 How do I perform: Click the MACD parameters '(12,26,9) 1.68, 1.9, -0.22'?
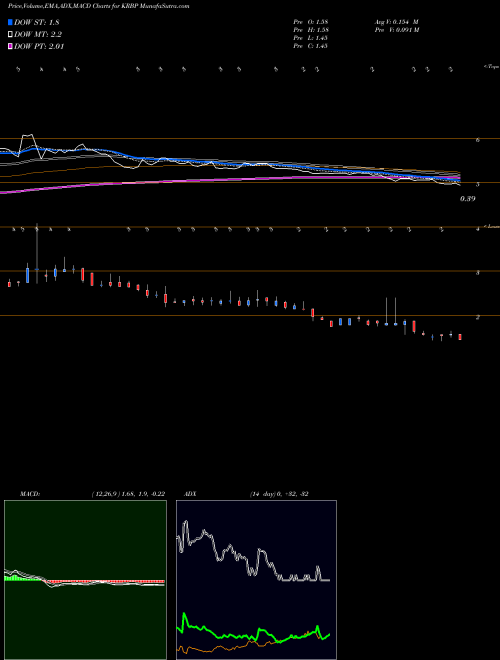pyautogui.click(x=128, y=494)
